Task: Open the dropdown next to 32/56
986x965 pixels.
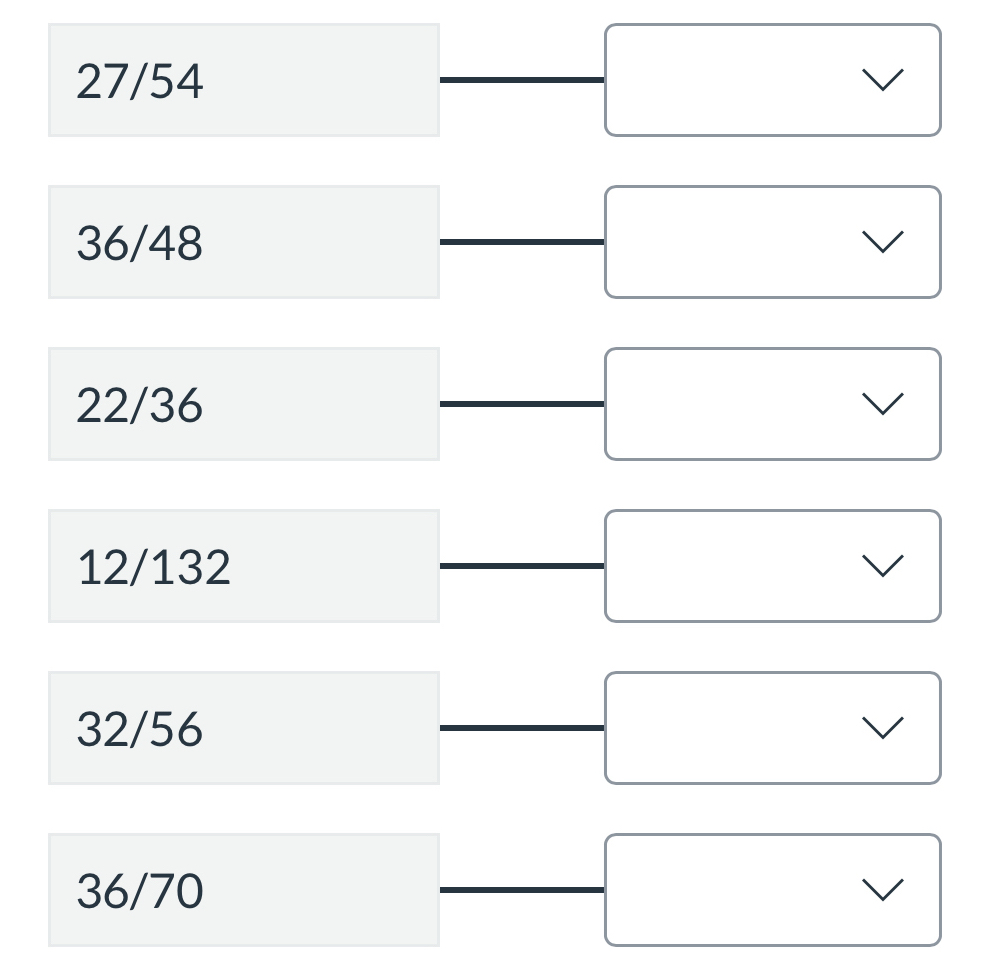Action: [x=772, y=727]
